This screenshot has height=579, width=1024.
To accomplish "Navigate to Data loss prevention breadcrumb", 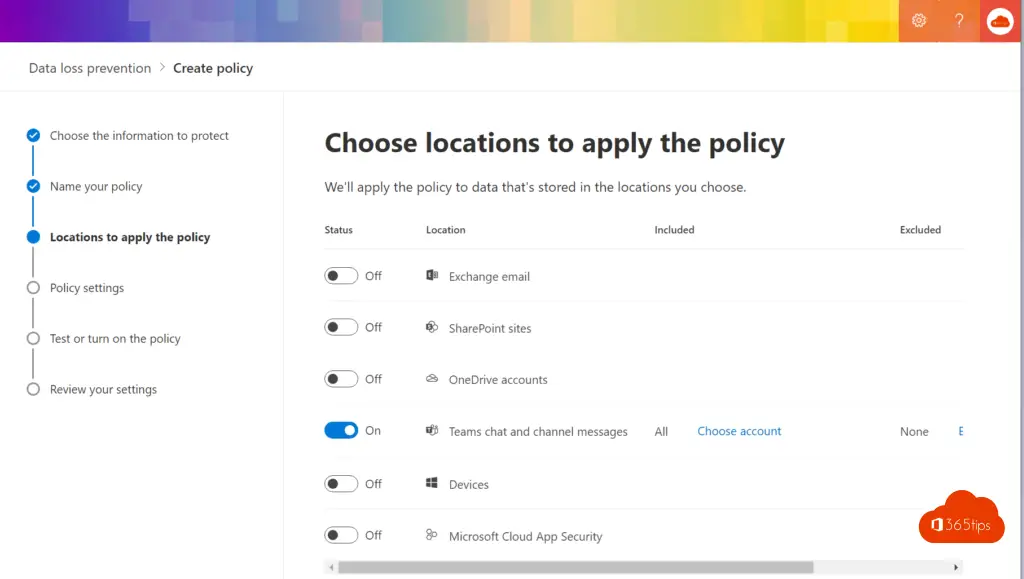I will (90, 68).
